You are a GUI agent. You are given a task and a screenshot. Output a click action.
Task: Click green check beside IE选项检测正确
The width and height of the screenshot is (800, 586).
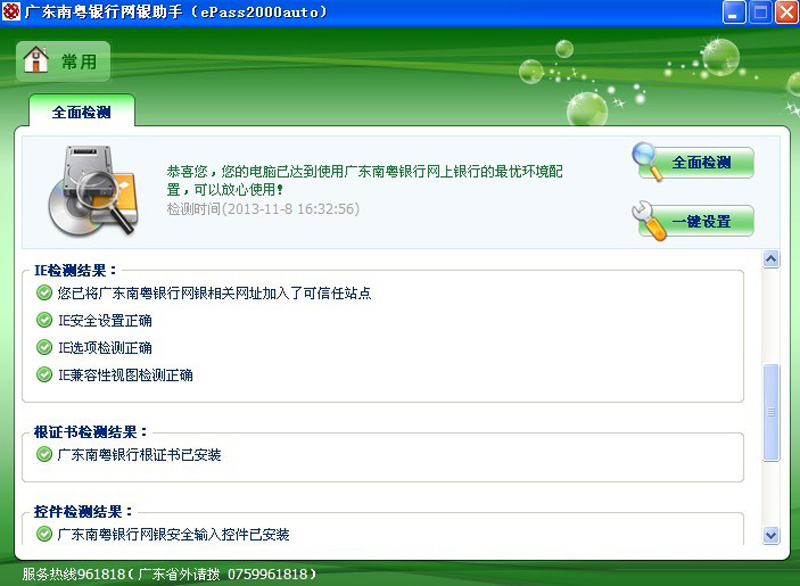[44, 347]
